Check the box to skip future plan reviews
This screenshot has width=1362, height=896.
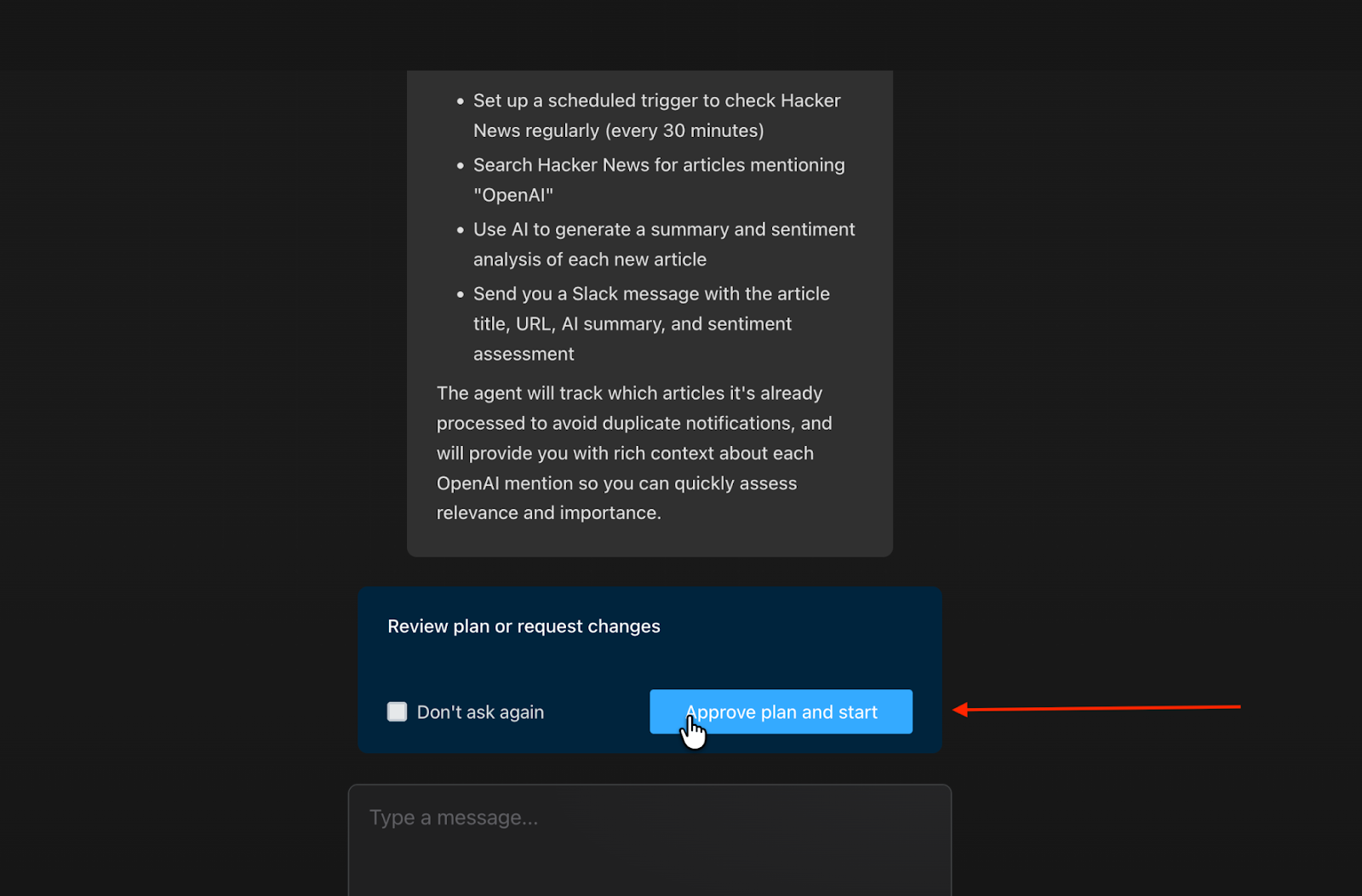[x=397, y=711]
